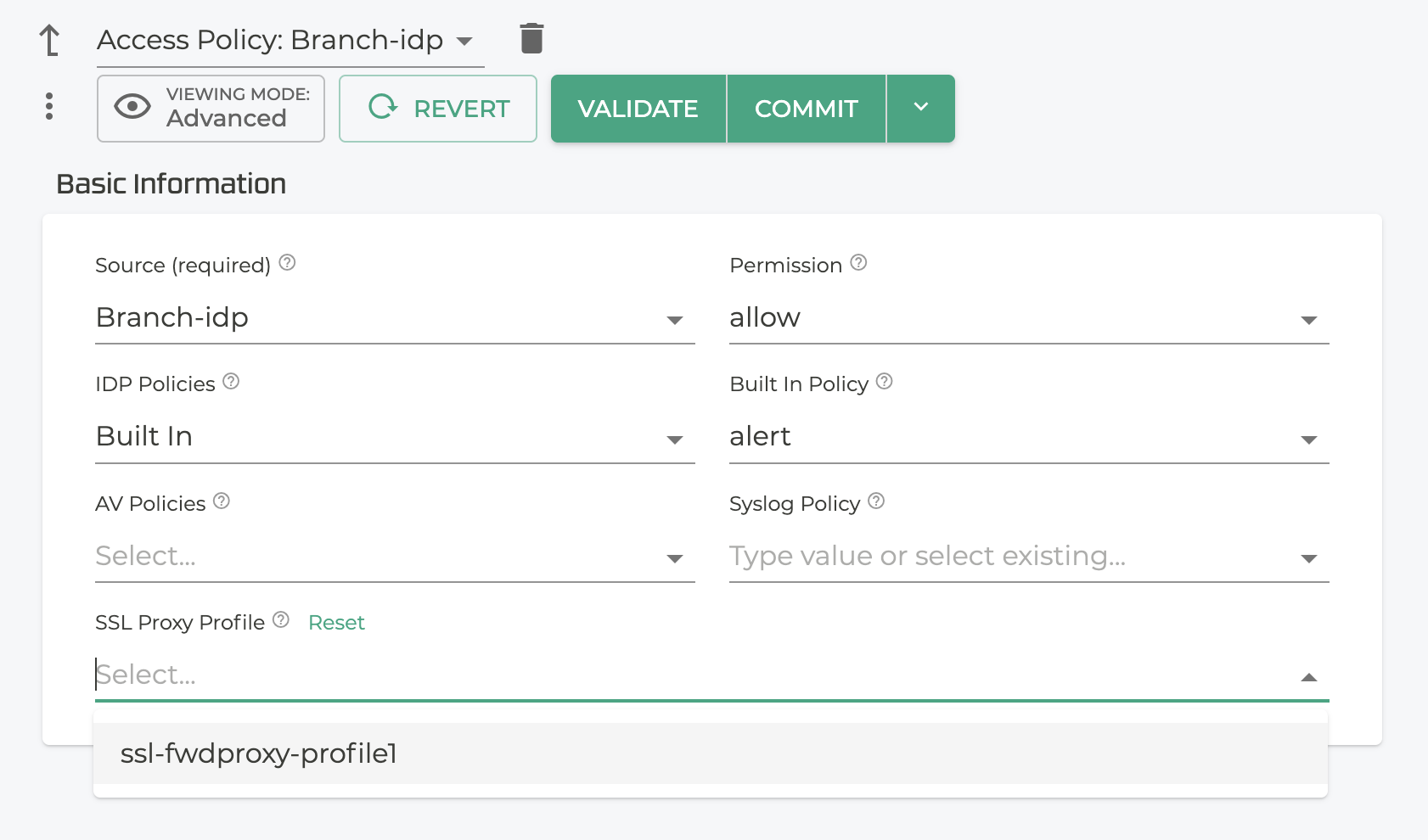Screen dimensions: 1428x840
Task: Click the REVERT button
Action: [x=438, y=109]
